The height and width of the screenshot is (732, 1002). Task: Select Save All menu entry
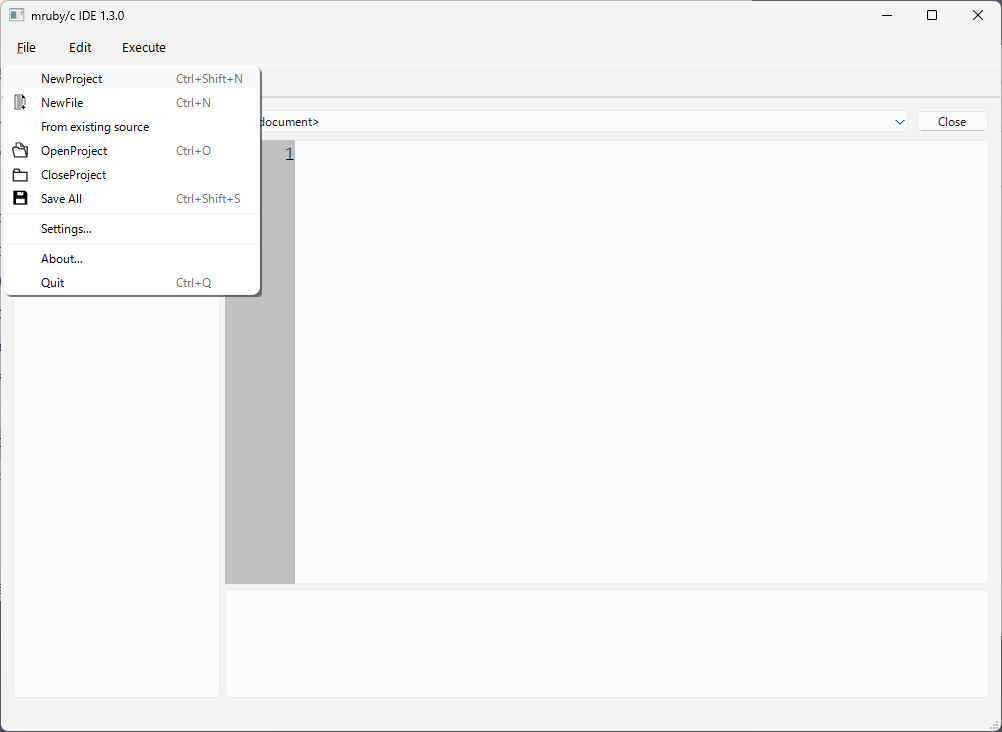[131, 198]
